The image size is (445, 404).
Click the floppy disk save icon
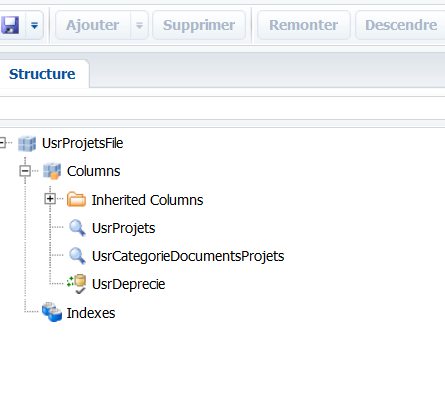coord(10,25)
